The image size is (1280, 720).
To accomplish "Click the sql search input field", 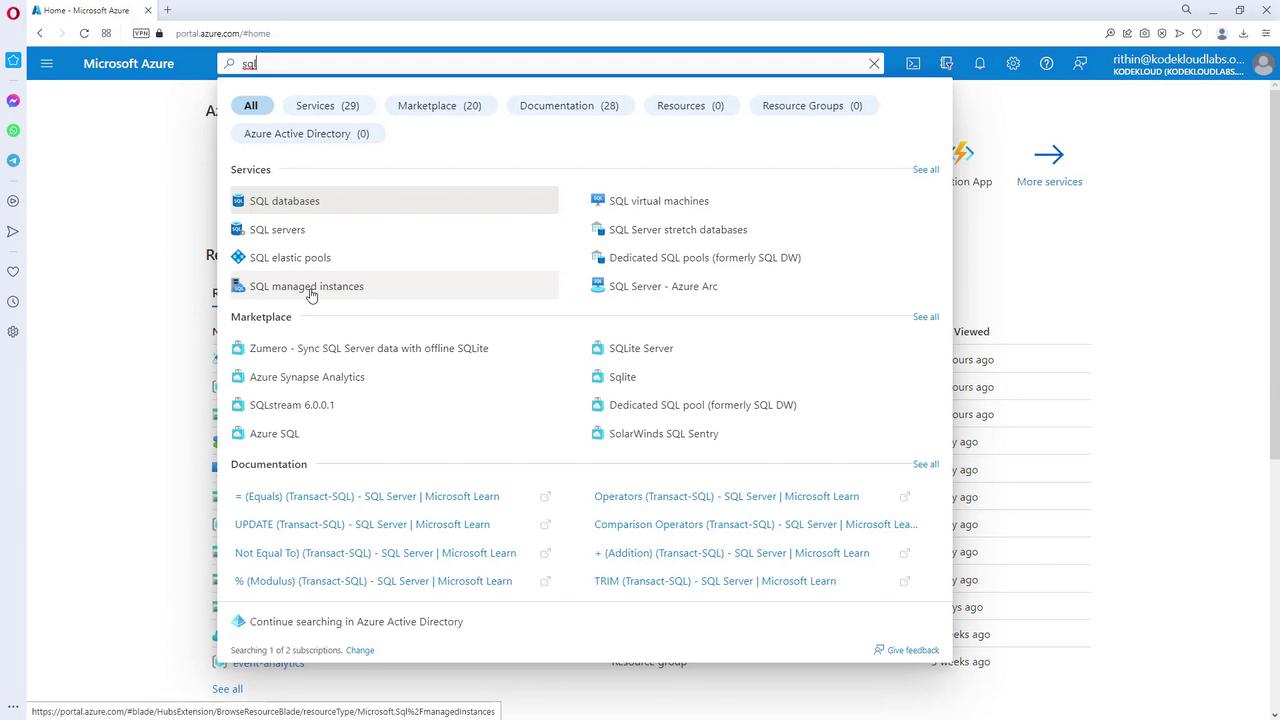I will coord(550,63).
